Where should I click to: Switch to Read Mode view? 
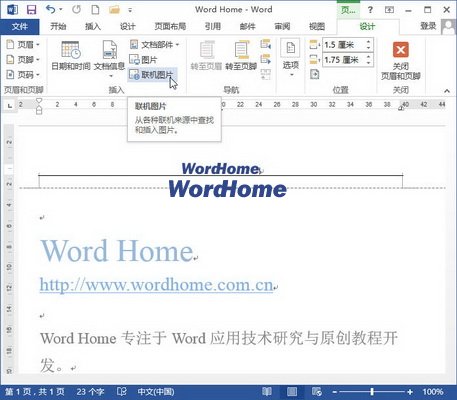point(267,391)
